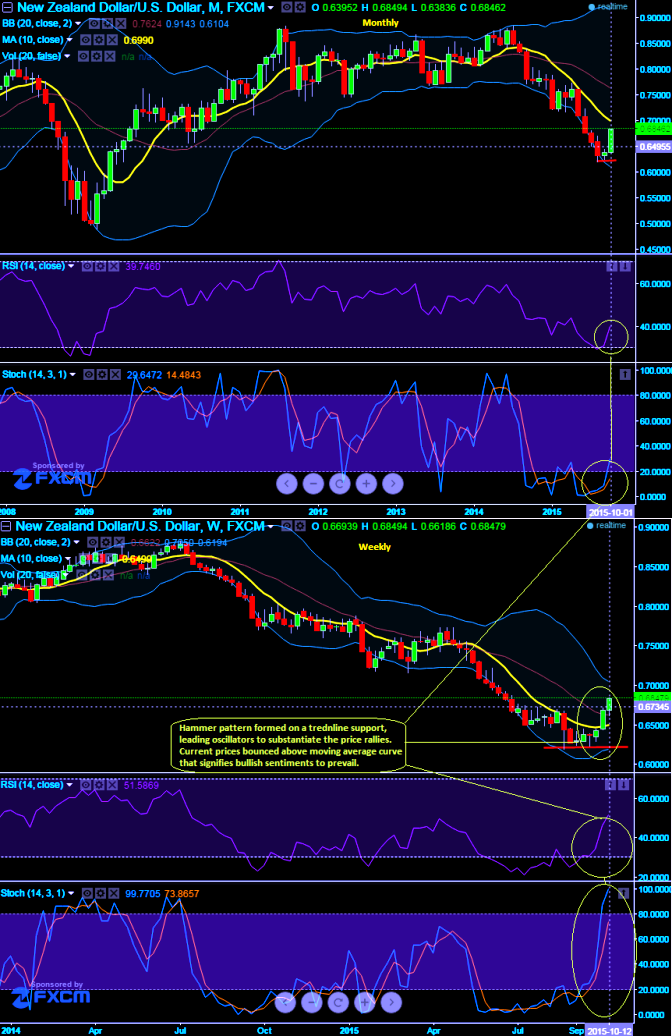
Task: Remove weekly Volume indicator with X icon
Action: tap(108, 575)
